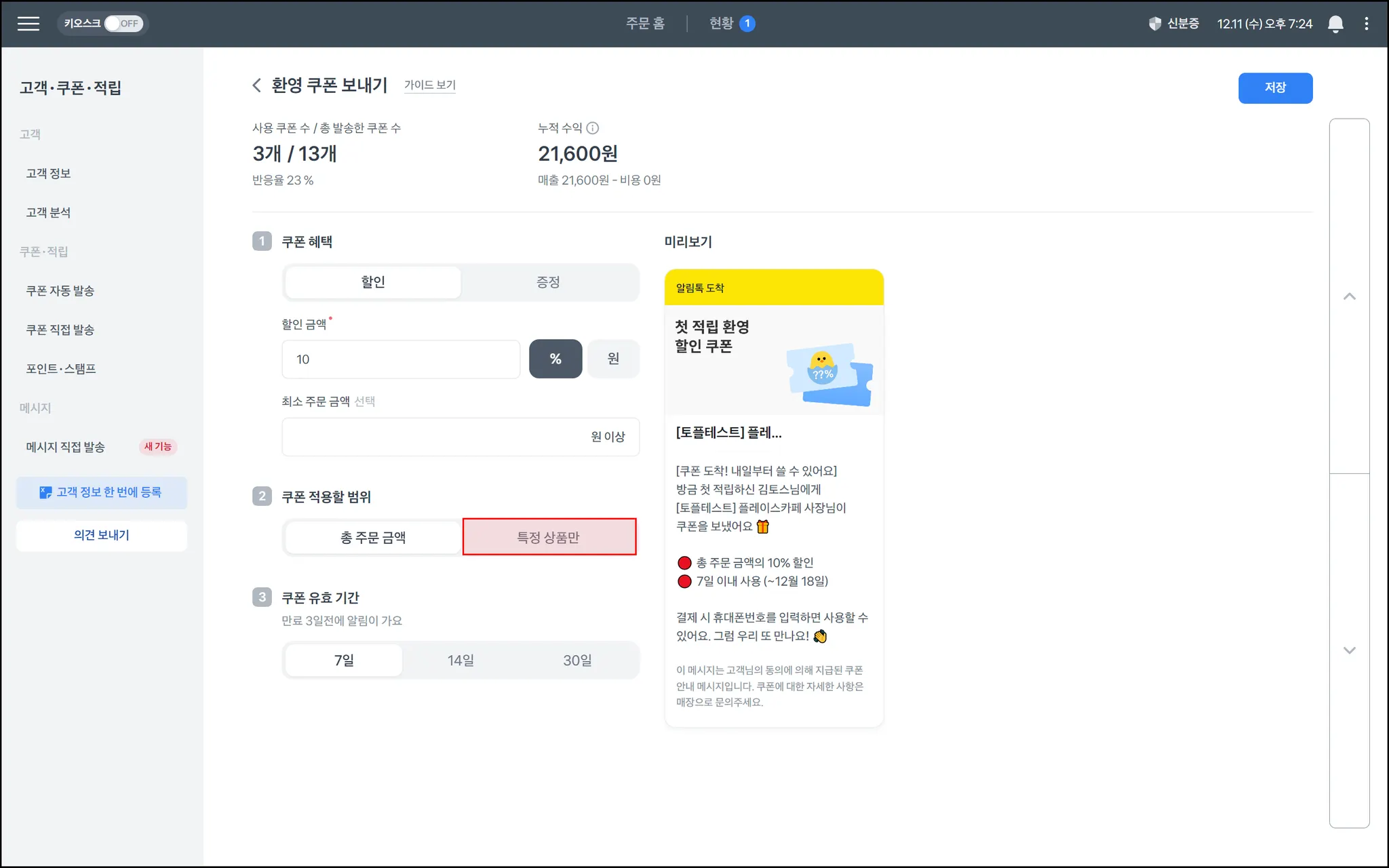This screenshot has height=868, width=1389.
Task: Click the info icon next to 누적 수익
Action: 592,128
